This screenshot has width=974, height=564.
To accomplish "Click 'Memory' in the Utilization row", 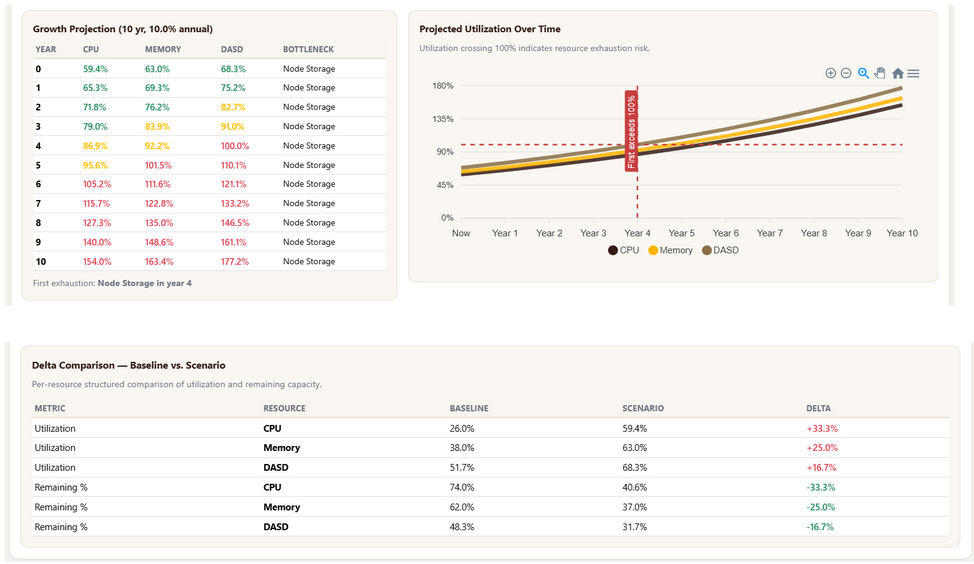I will tap(281, 448).
